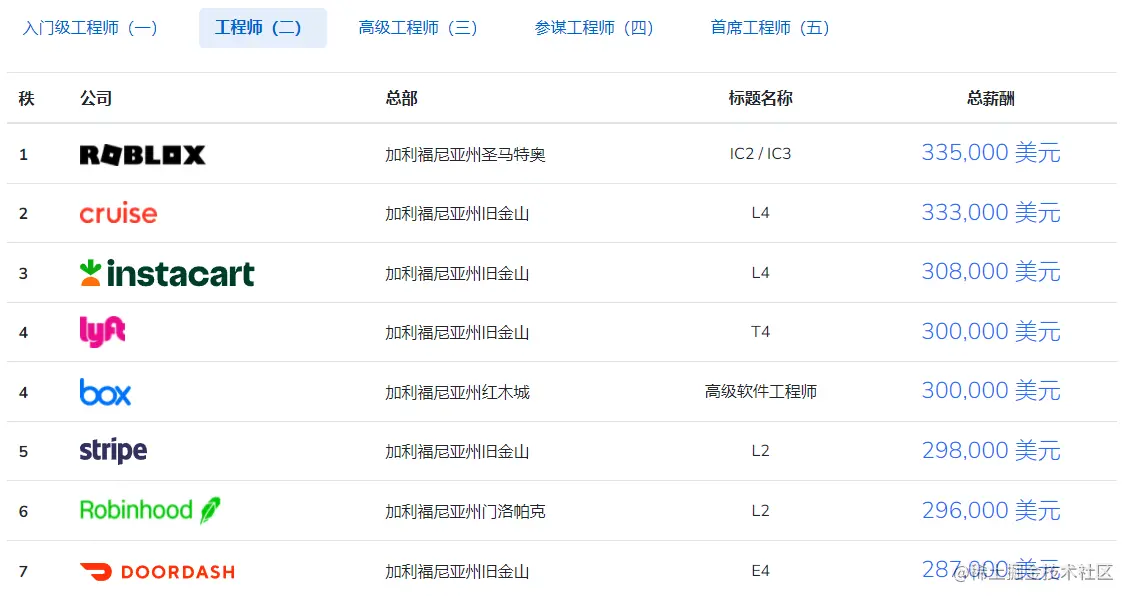The image size is (1132, 601).
Task: Open Box's 300,000 美元 compensation link
Action: click(x=990, y=391)
